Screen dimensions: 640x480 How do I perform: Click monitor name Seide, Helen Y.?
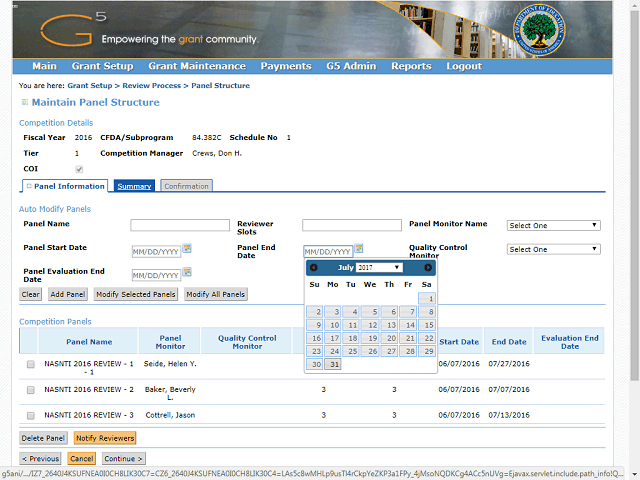(170, 364)
